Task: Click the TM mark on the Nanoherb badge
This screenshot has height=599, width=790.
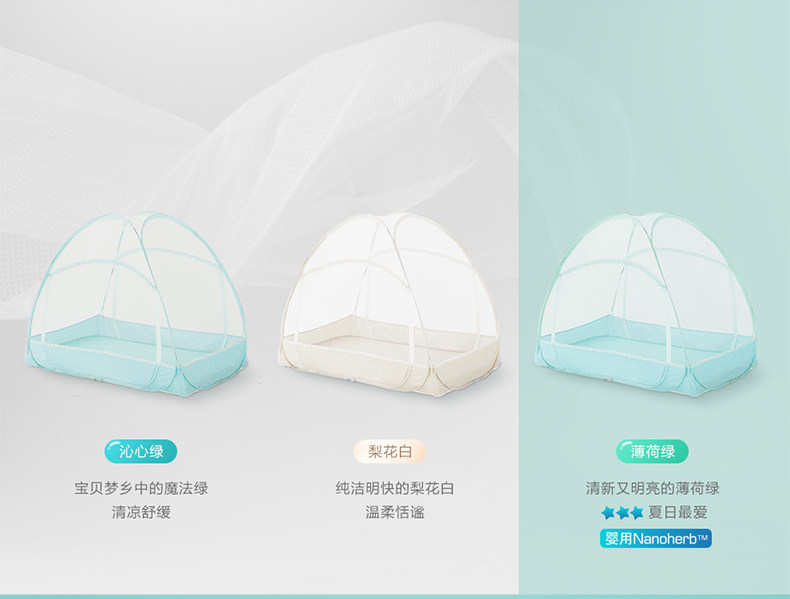Action: click(x=703, y=537)
